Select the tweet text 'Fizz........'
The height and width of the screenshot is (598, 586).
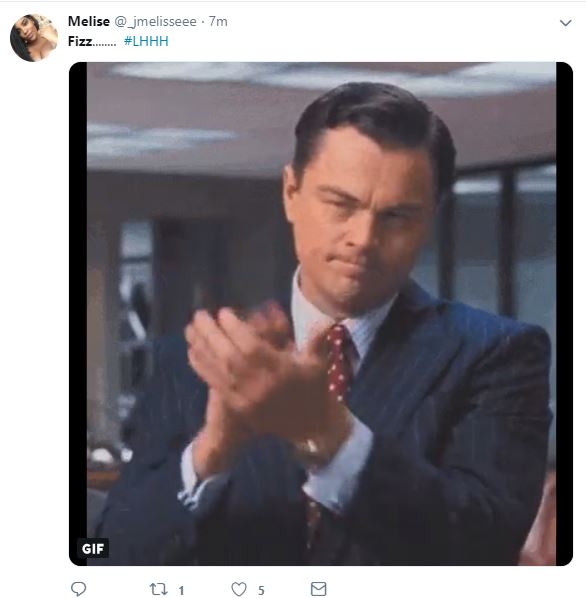coord(92,41)
